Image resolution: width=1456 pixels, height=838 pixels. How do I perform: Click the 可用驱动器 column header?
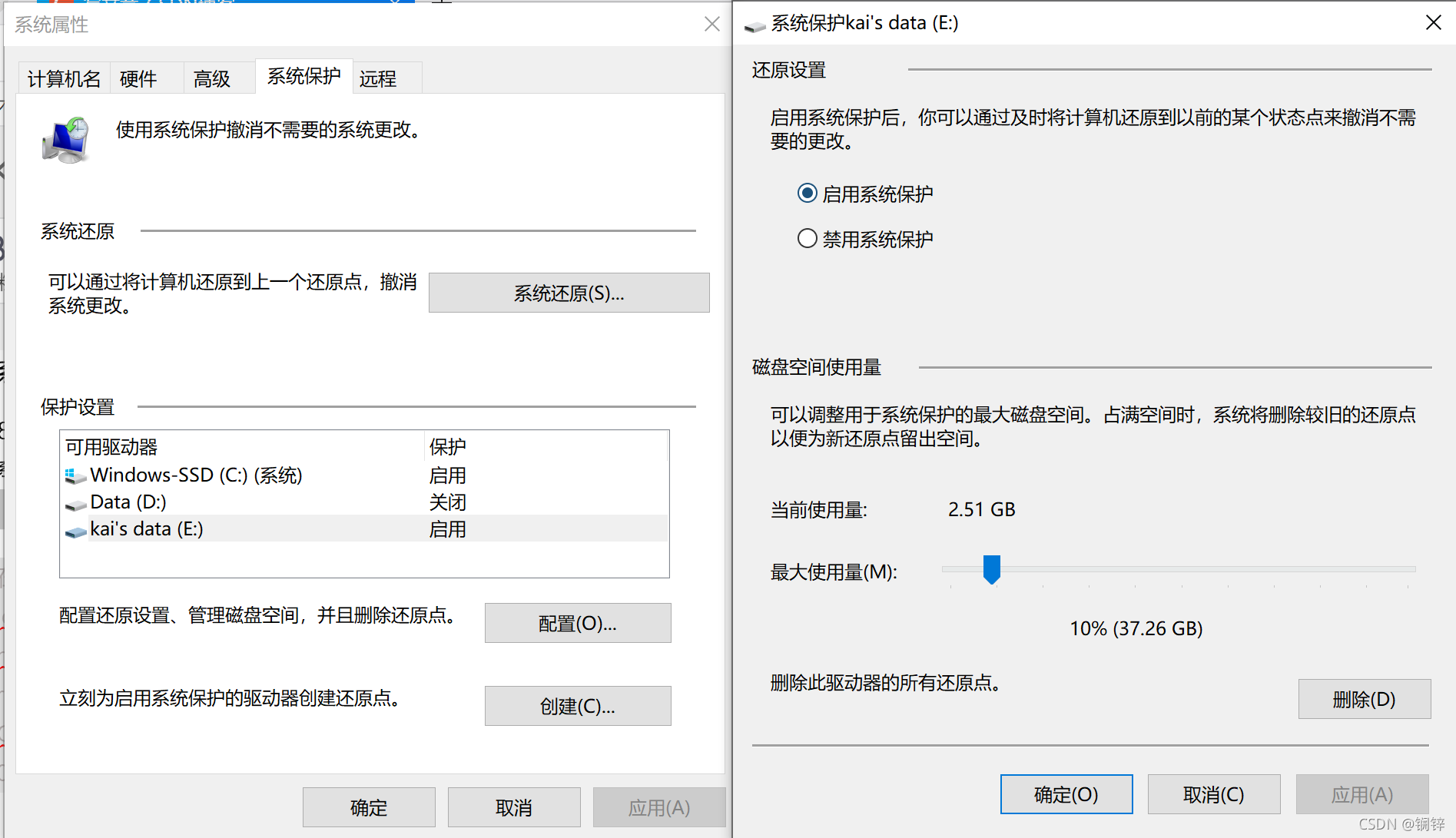coord(242,446)
